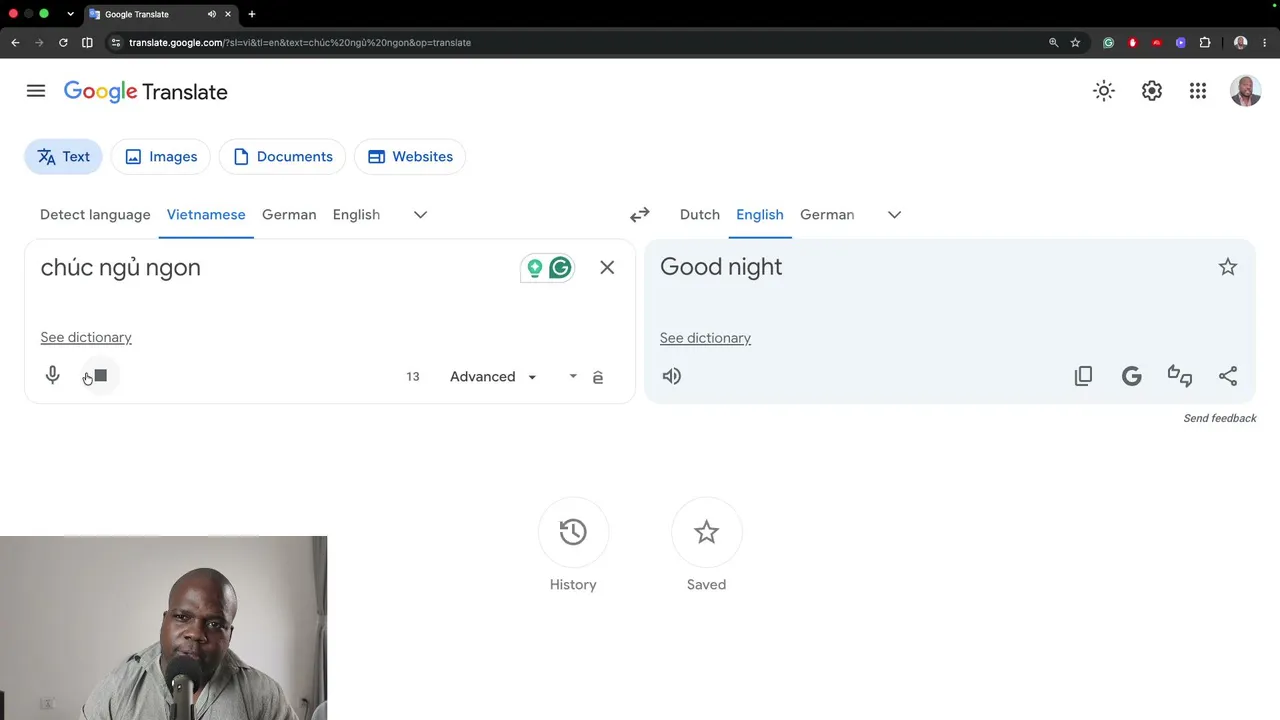1280x720 pixels.
Task: Open the Google Translate main menu
Action: coord(36,91)
